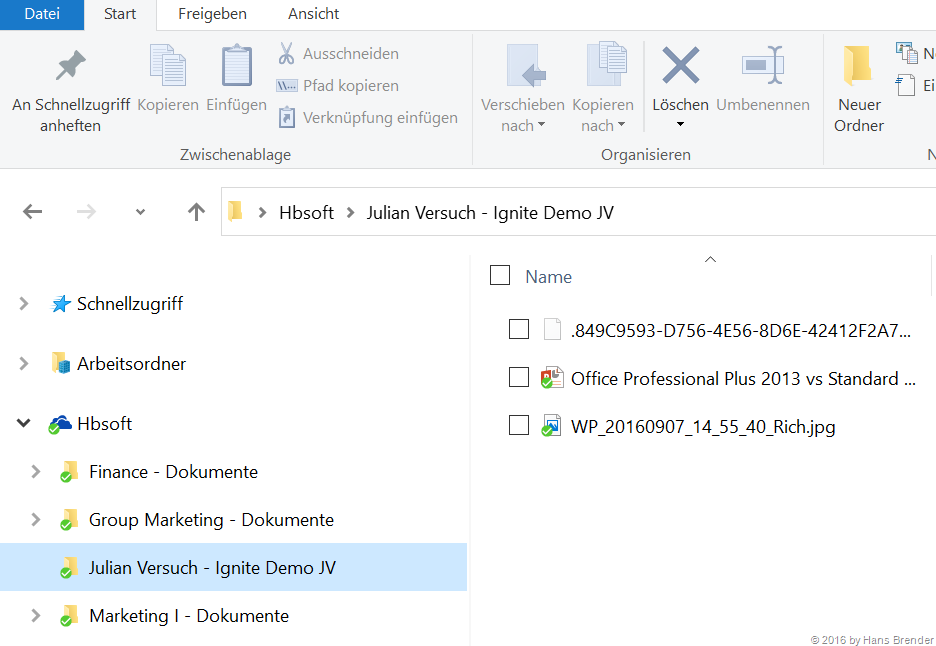This screenshot has height=646, width=936.
Task: Open the Datei menu tab
Action: pyautogui.click(x=42, y=14)
